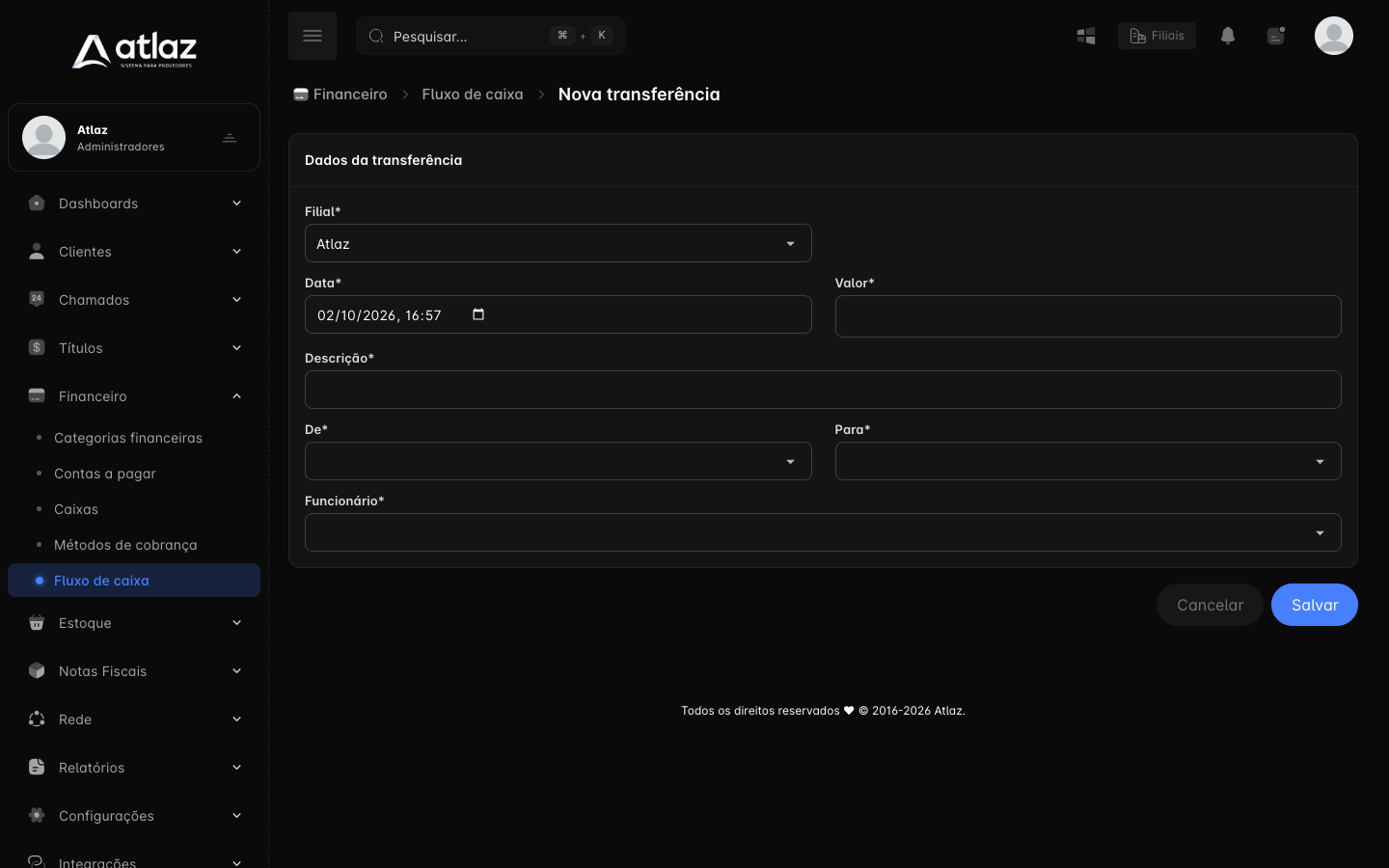Open the Funcionário dropdown
Viewport: 1389px width, 868px height.
pyautogui.click(x=823, y=532)
